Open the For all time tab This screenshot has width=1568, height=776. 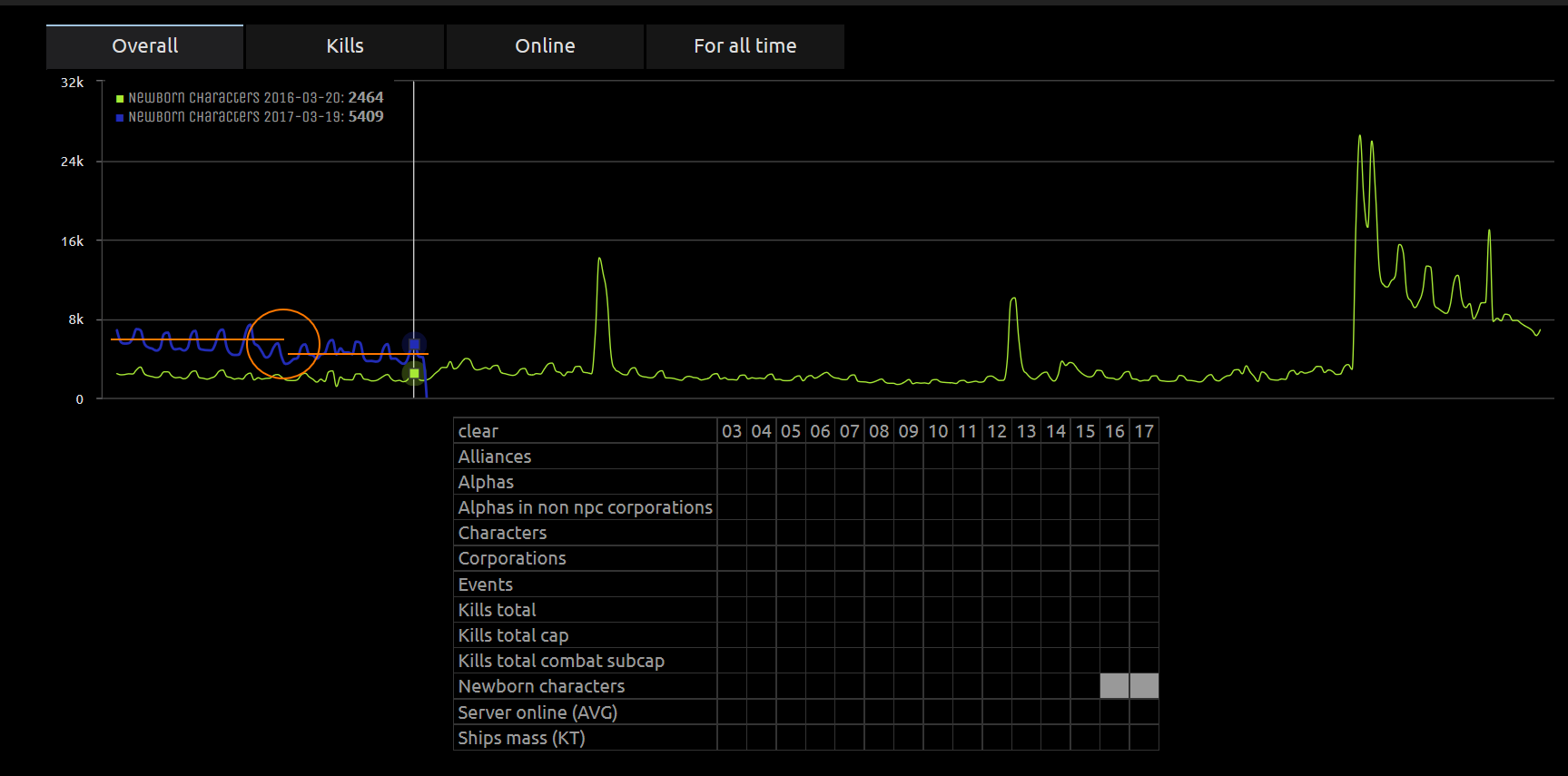click(745, 46)
